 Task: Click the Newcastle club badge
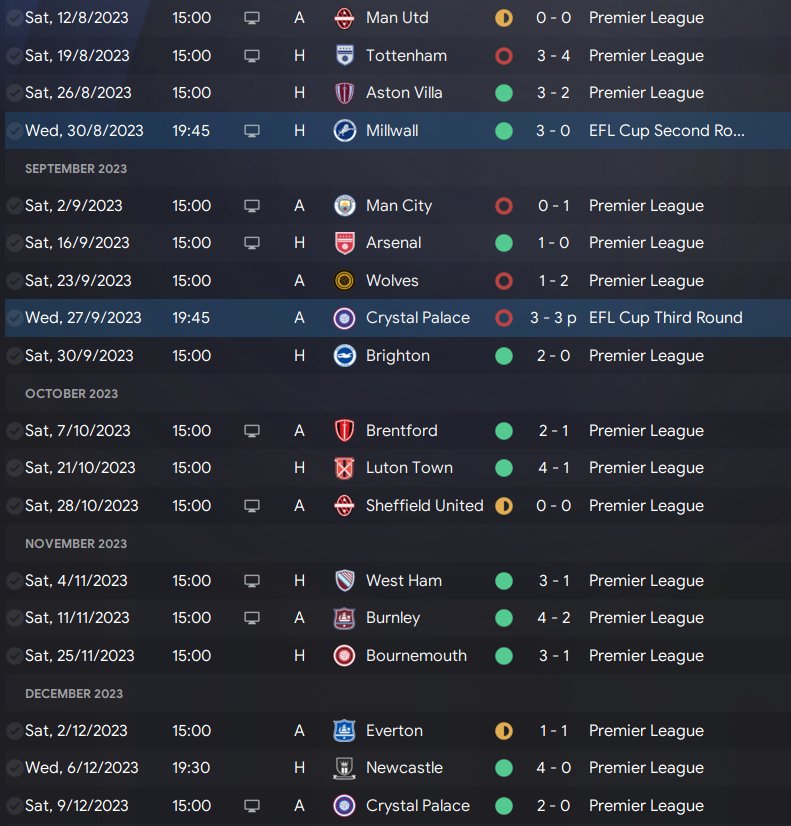click(x=345, y=768)
